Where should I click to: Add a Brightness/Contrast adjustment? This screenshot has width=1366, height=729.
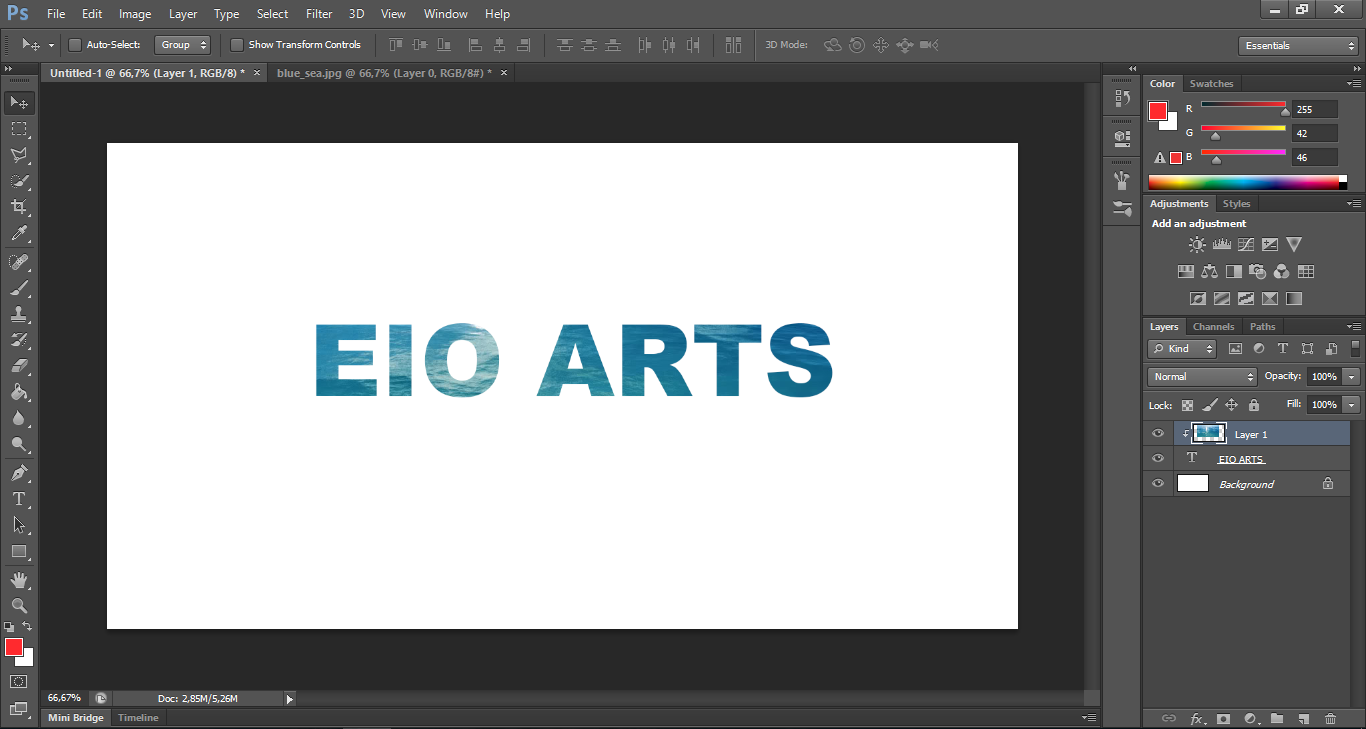pyautogui.click(x=1197, y=244)
